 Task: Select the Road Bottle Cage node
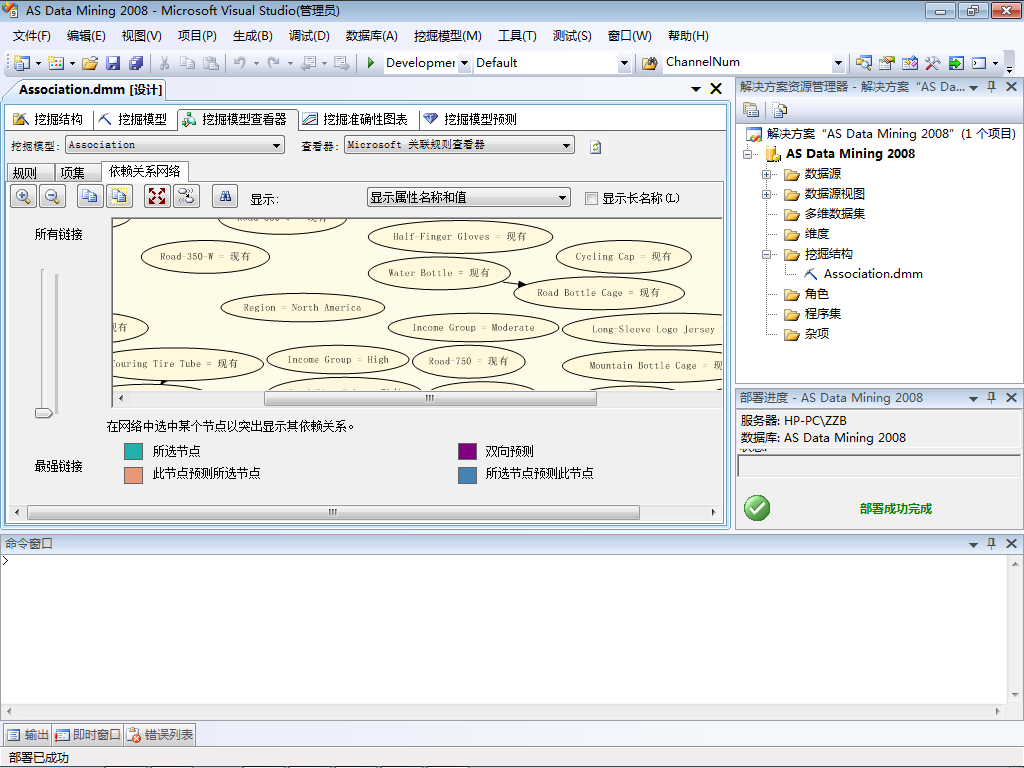(599, 293)
